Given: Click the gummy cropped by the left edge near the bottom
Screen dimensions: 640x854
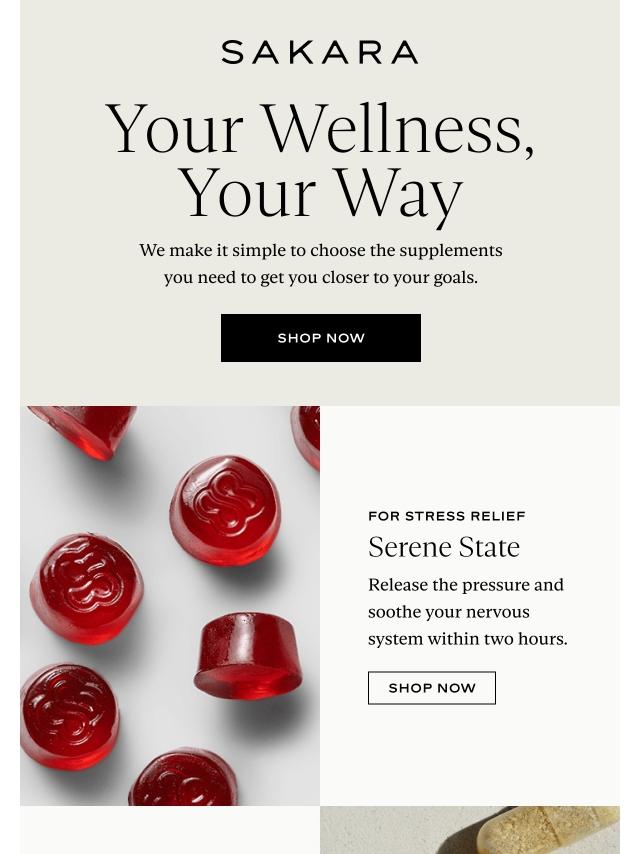Looking at the screenshot, I should pos(69,716).
